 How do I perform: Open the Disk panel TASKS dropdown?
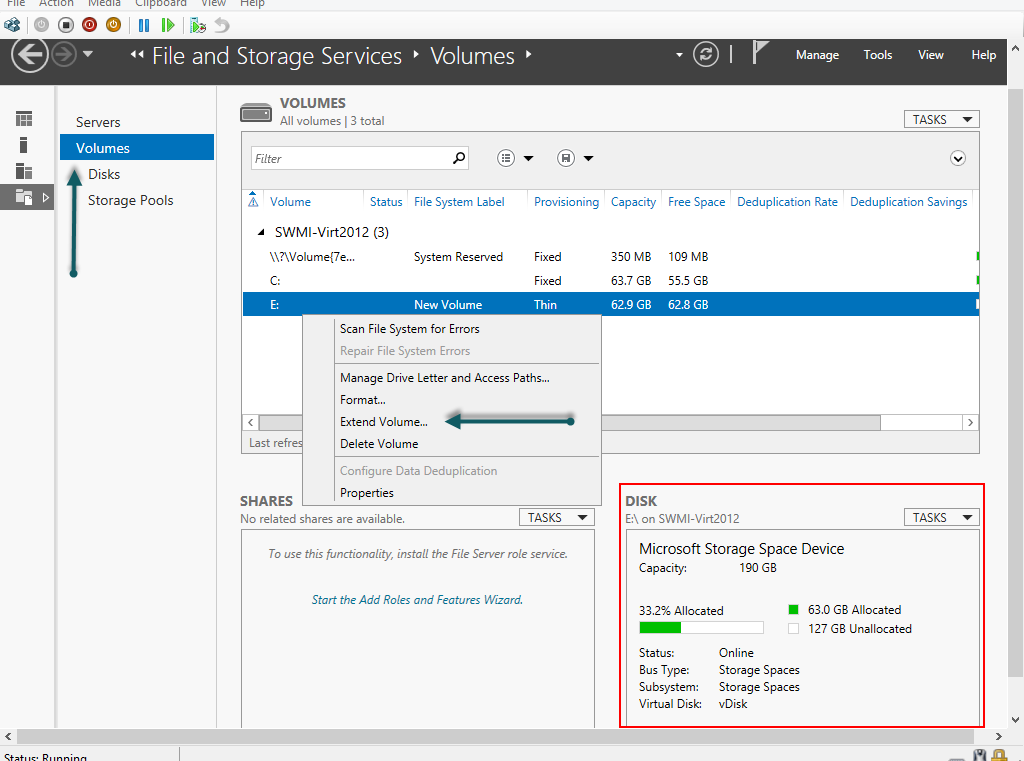pos(941,518)
